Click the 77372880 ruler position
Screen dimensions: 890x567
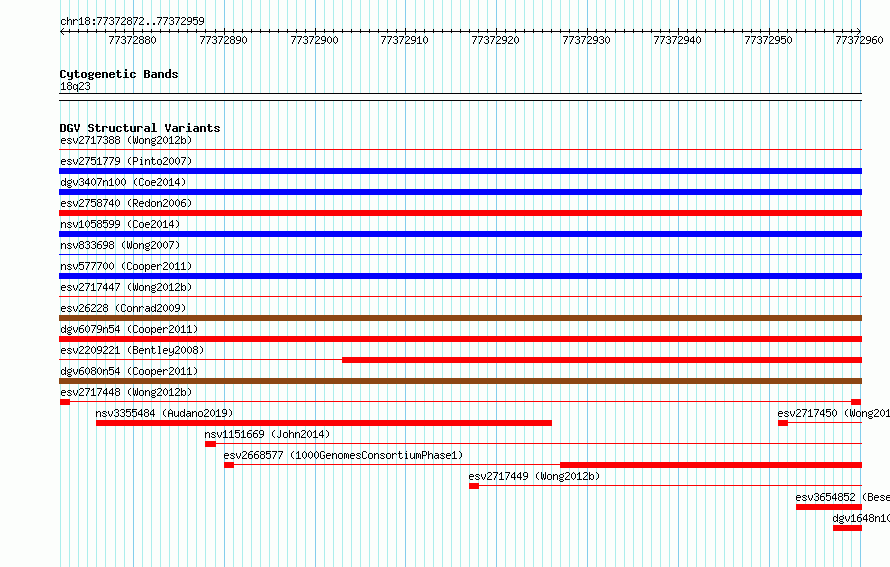[132, 40]
